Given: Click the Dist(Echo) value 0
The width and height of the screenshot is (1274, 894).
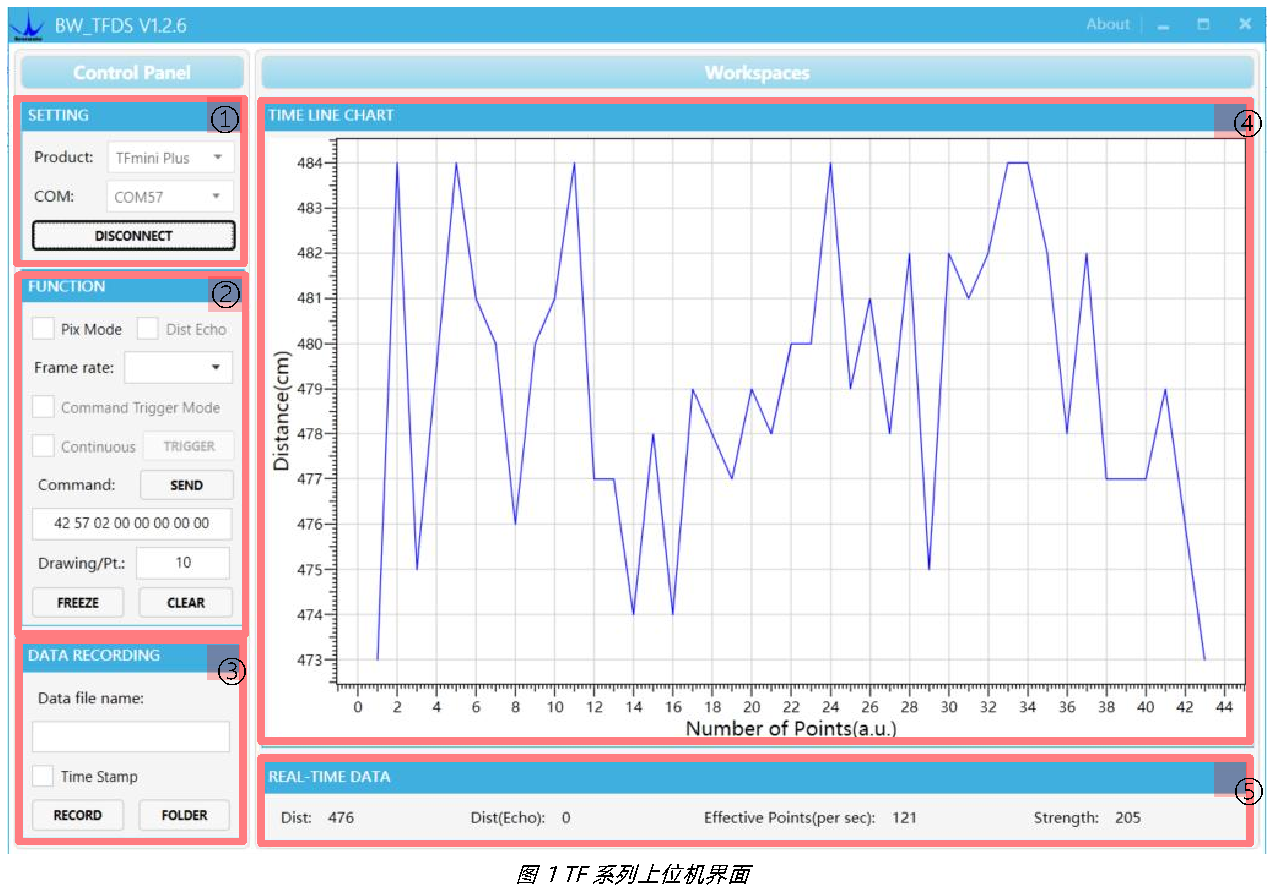Looking at the screenshot, I should coord(566,818).
